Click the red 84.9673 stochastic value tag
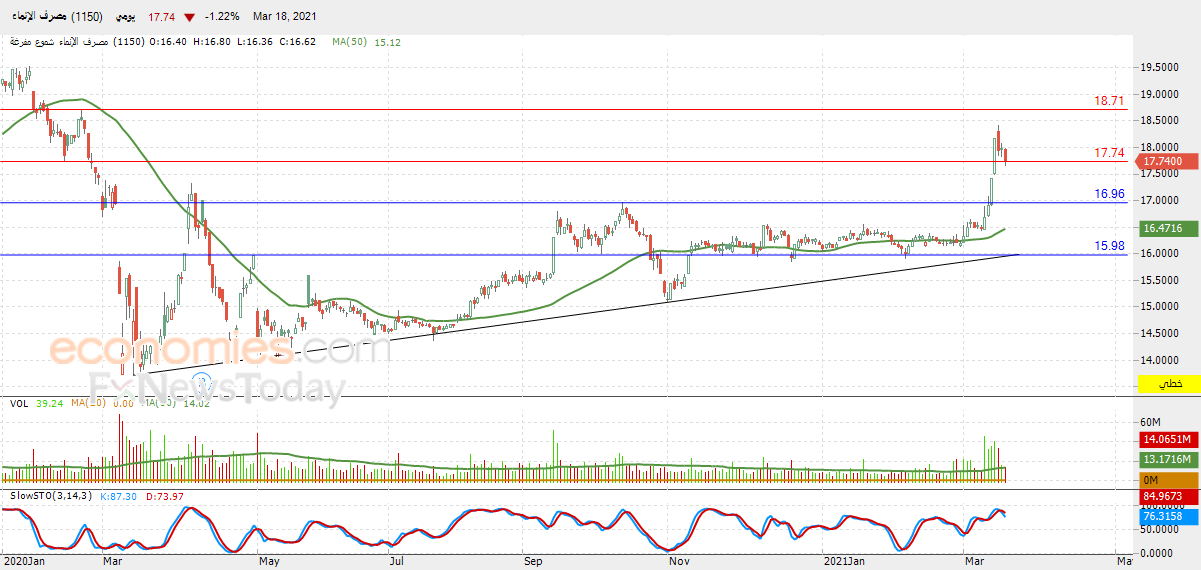Screen dimensions: 1201x570 pos(1166,496)
